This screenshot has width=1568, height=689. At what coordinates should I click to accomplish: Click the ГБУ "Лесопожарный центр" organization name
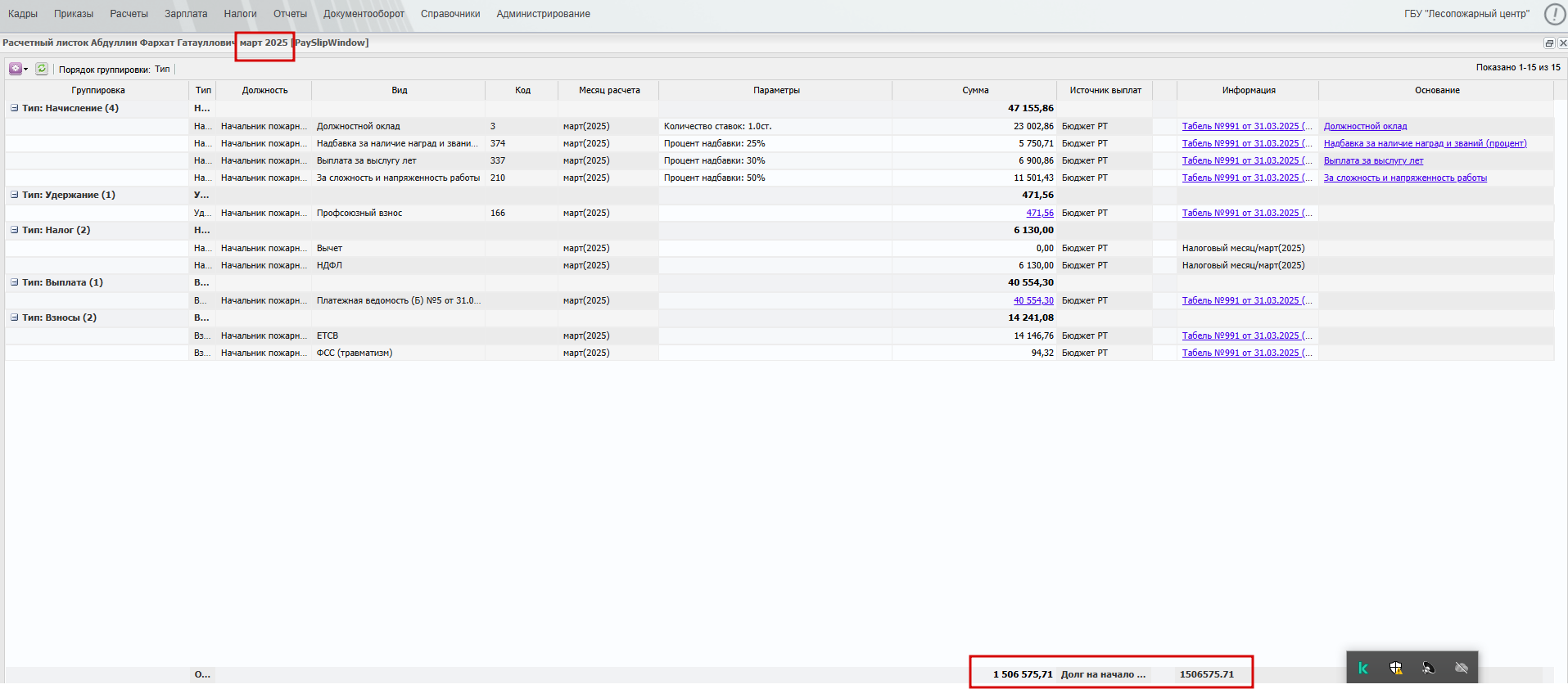point(1466,14)
